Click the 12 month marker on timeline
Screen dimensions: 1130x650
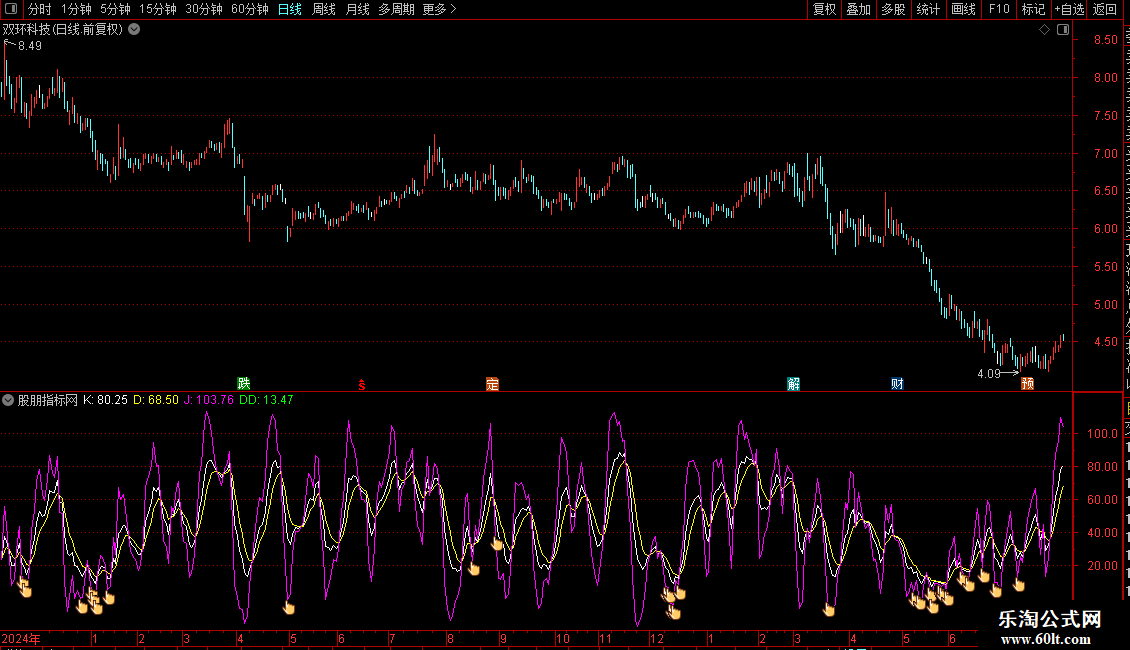pyautogui.click(x=657, y=638)
